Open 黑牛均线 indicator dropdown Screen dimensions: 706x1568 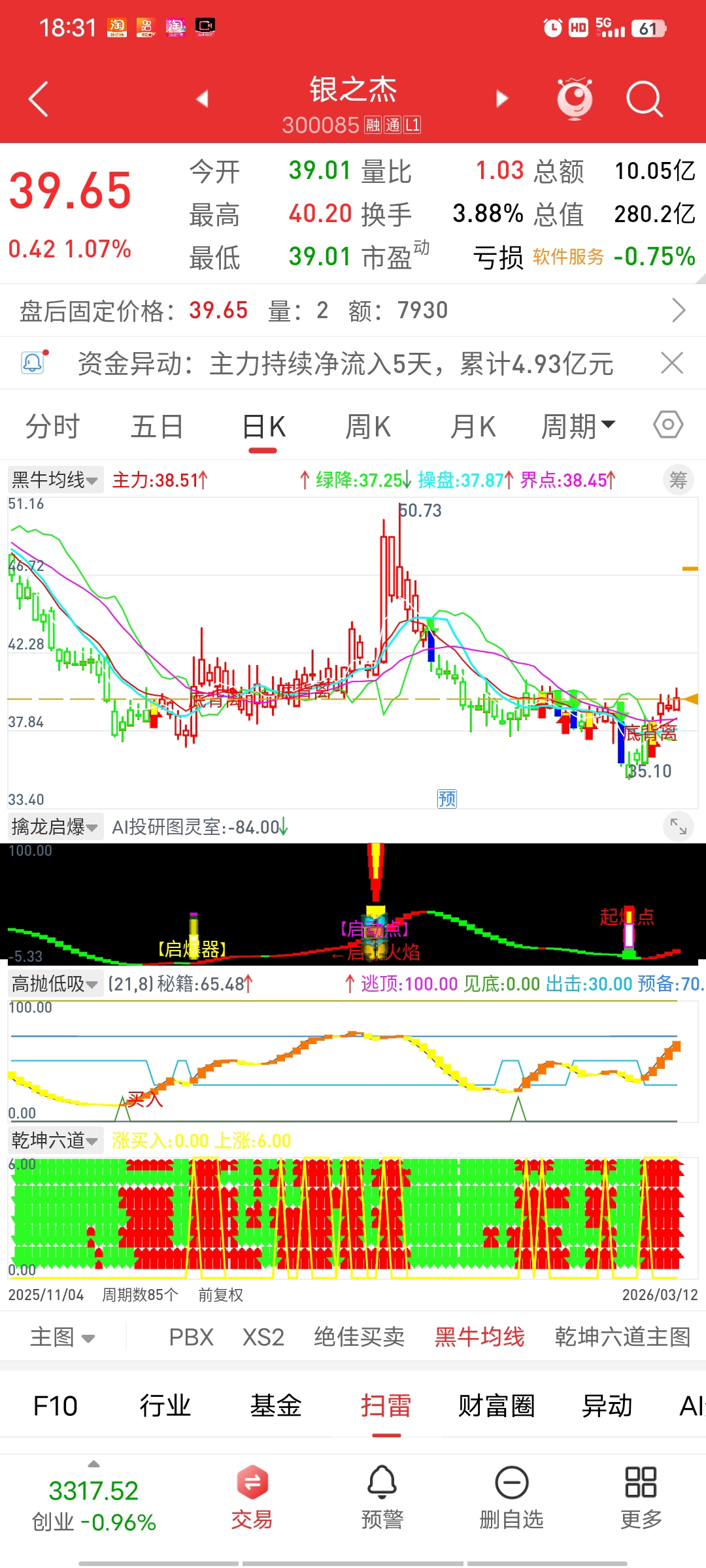[56, 480]
